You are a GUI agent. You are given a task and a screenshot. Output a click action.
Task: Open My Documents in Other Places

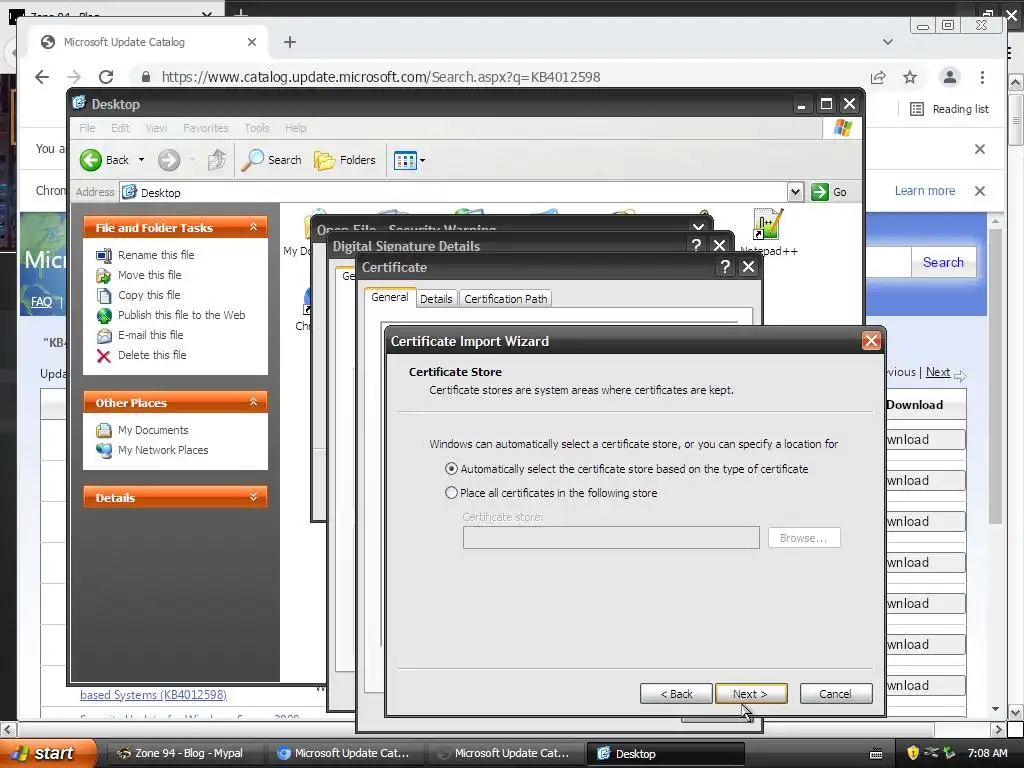tap(153, 430)
